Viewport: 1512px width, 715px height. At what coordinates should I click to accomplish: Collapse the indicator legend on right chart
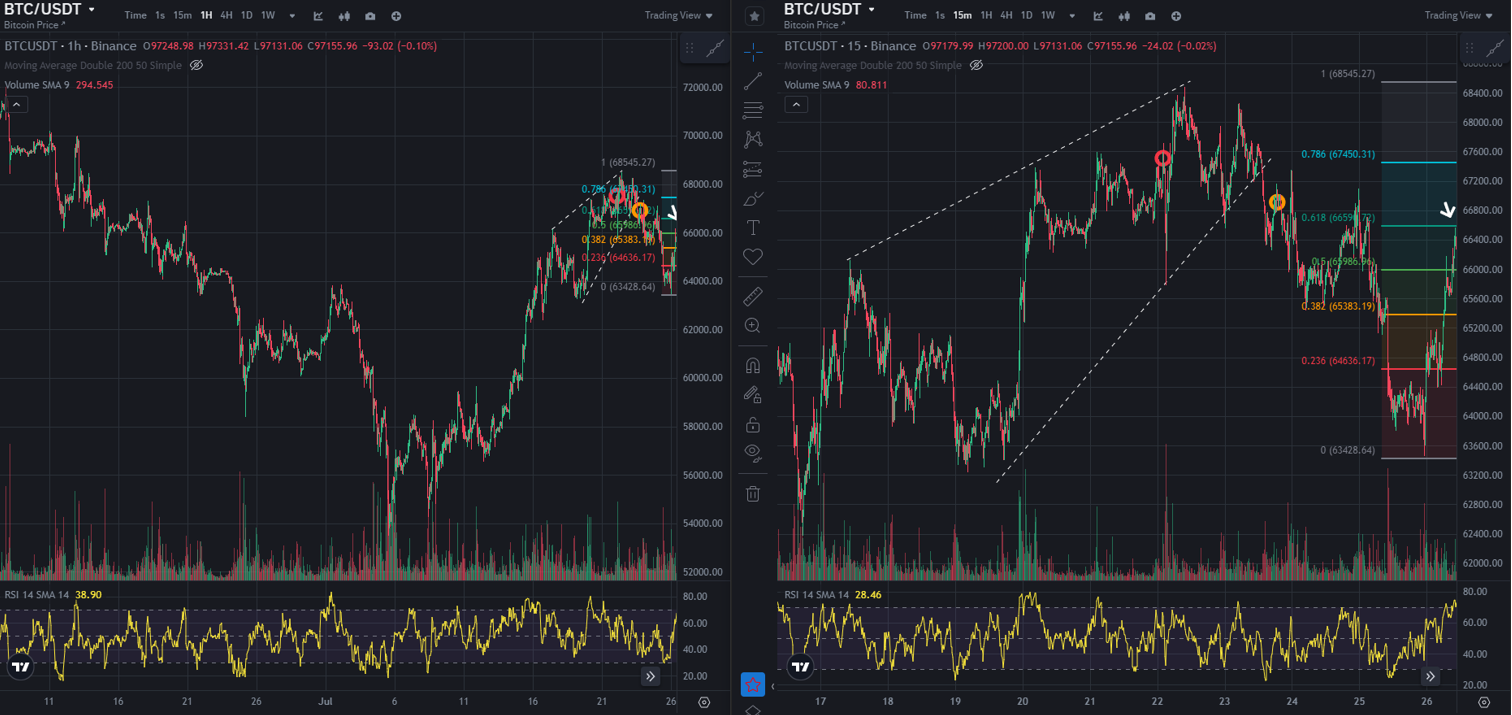[x=796, y=105]
